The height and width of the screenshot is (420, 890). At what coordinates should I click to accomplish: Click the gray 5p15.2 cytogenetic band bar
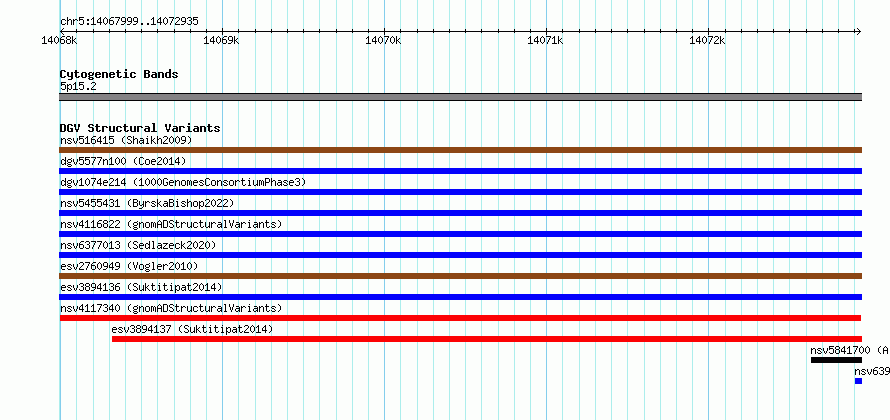460,97
